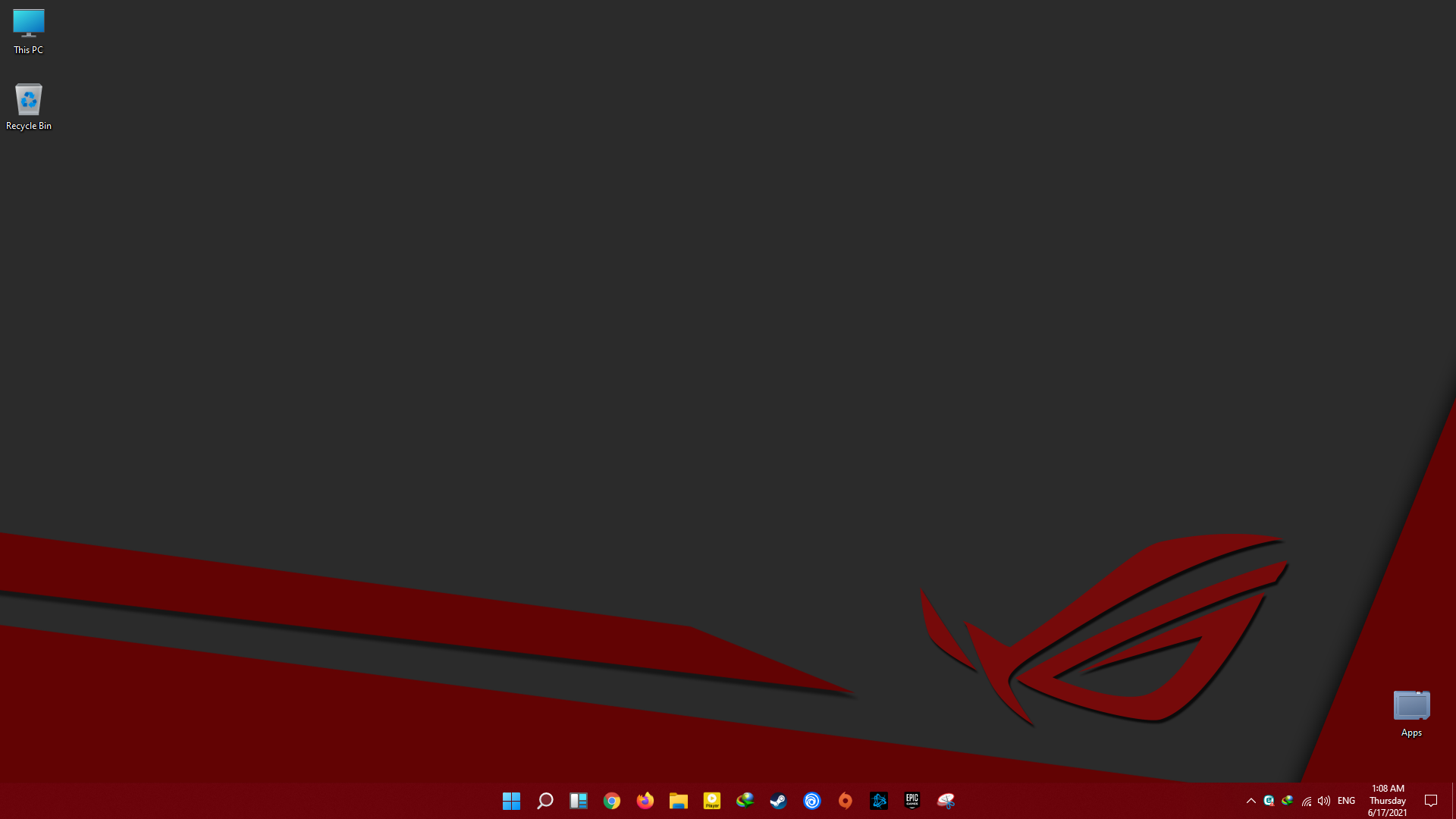Open the Snipping Tool from the taskbar
Image resolution: width=1456 pixels, height=819 pixels.
(946, 801)
